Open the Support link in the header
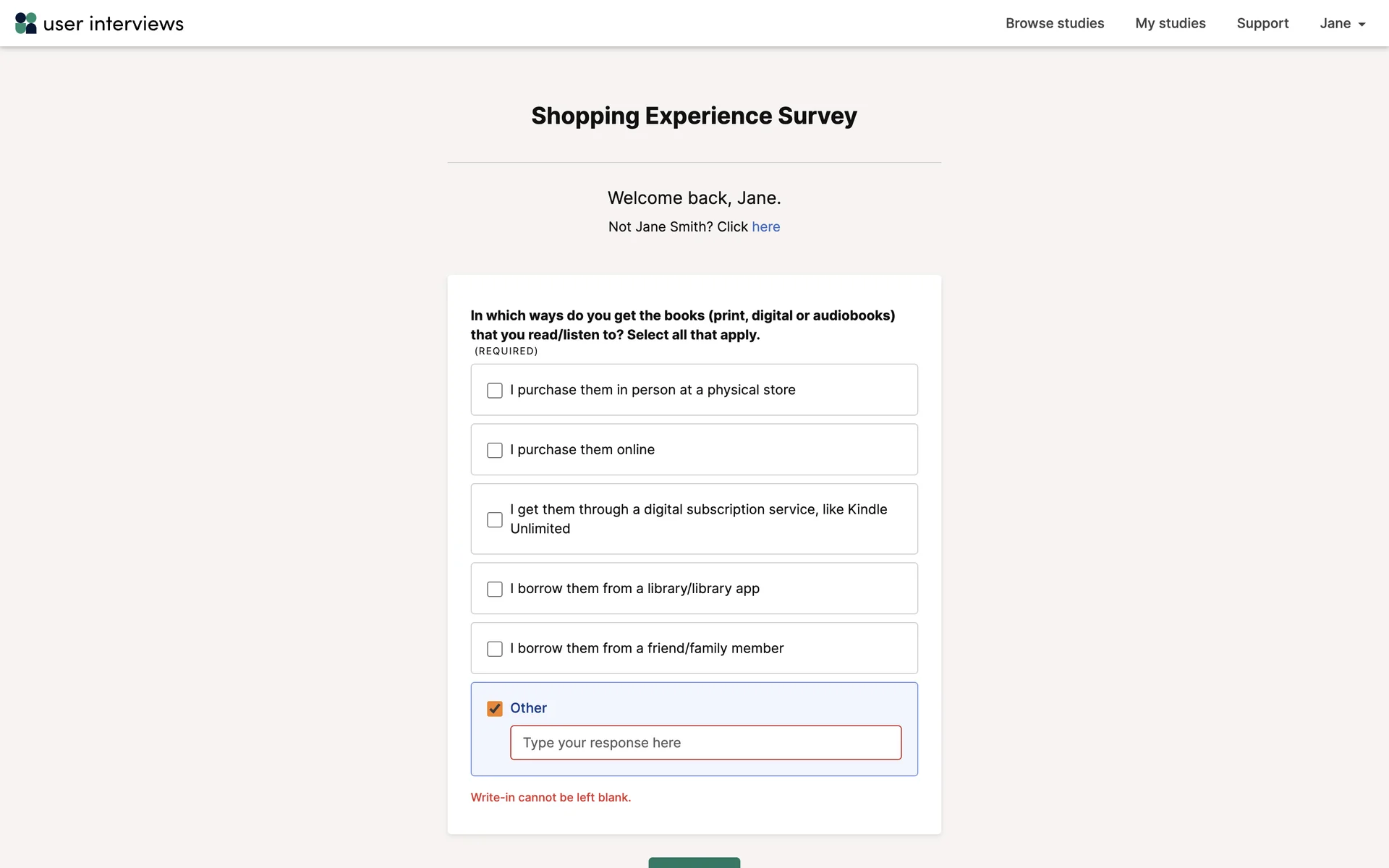The height and width of the screenshot is (868, 1389). pos(1262,23)
